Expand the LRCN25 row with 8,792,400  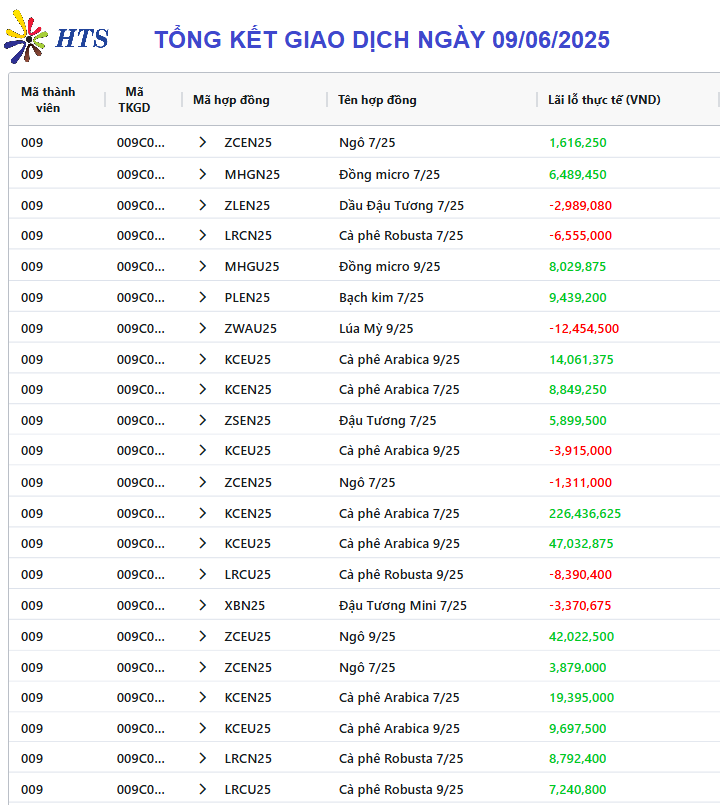(x=203, y=758)
